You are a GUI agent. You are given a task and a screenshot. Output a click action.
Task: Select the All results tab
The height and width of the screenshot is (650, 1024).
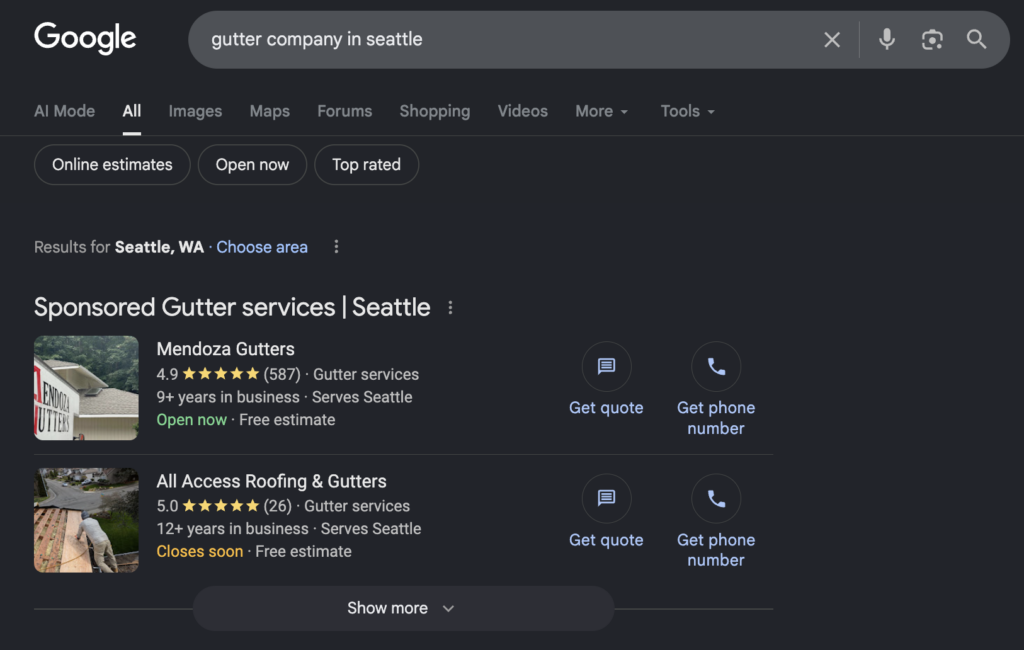click(x=131, y=111)
